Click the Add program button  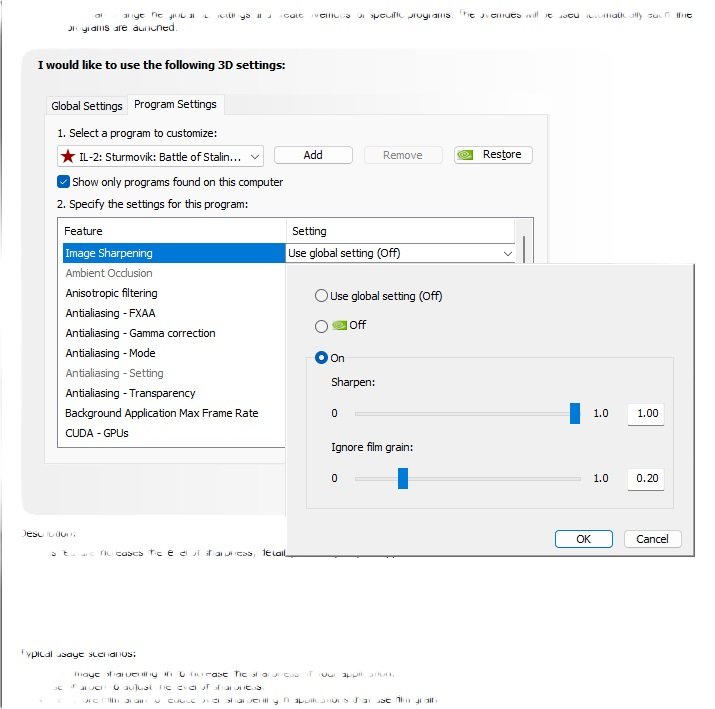click(x=313, y=155)
